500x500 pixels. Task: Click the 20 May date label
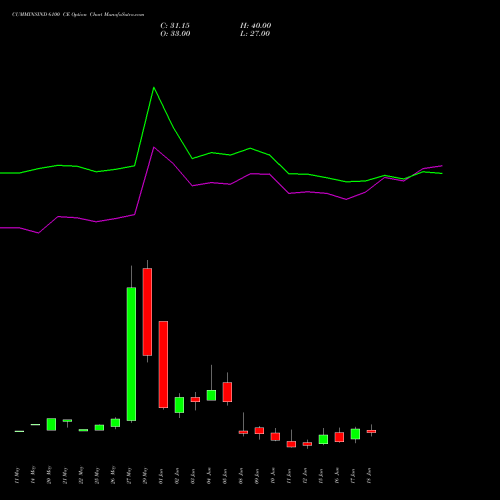(49, 476)
